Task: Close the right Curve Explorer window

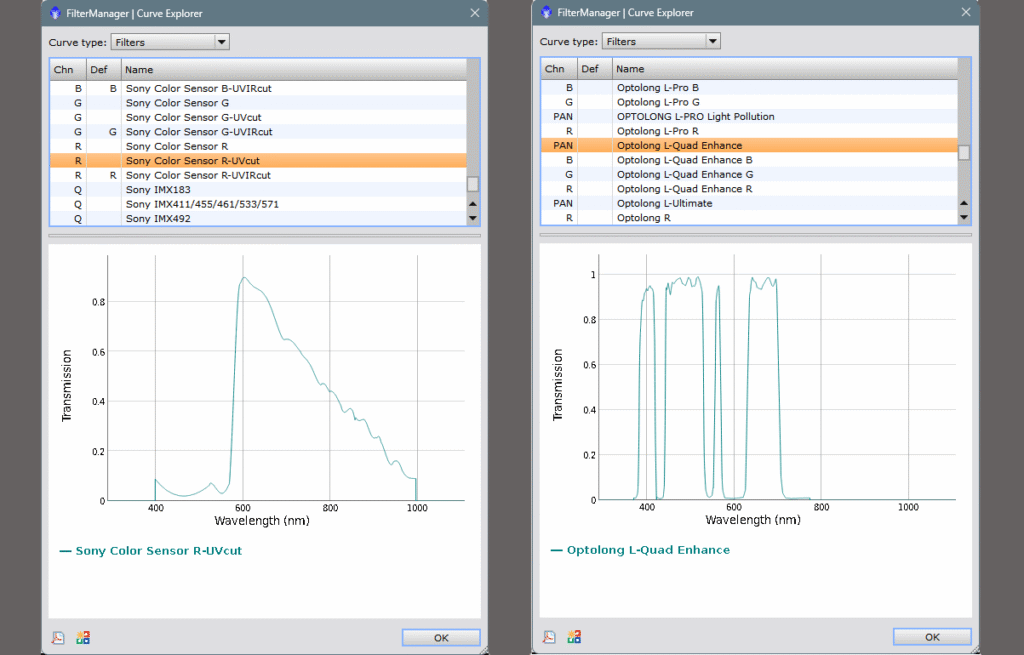Action: point(966,12)
